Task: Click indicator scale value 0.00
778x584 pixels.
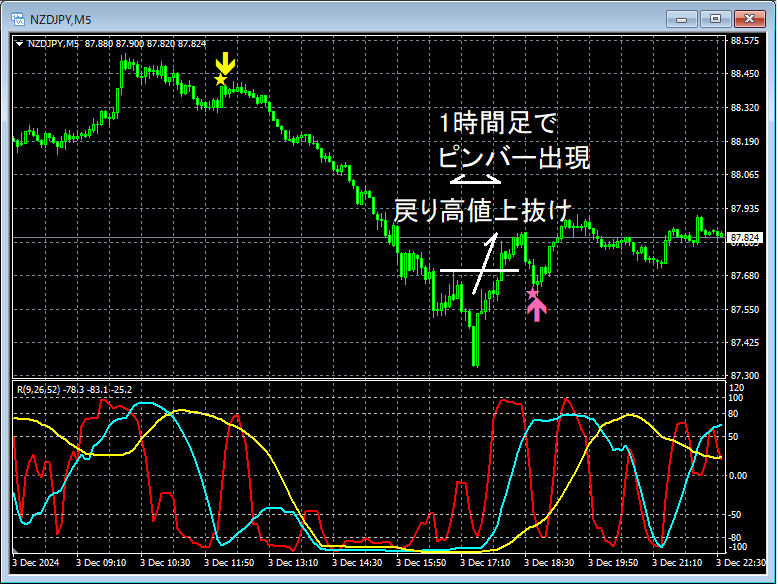Action: pos(738,476)
